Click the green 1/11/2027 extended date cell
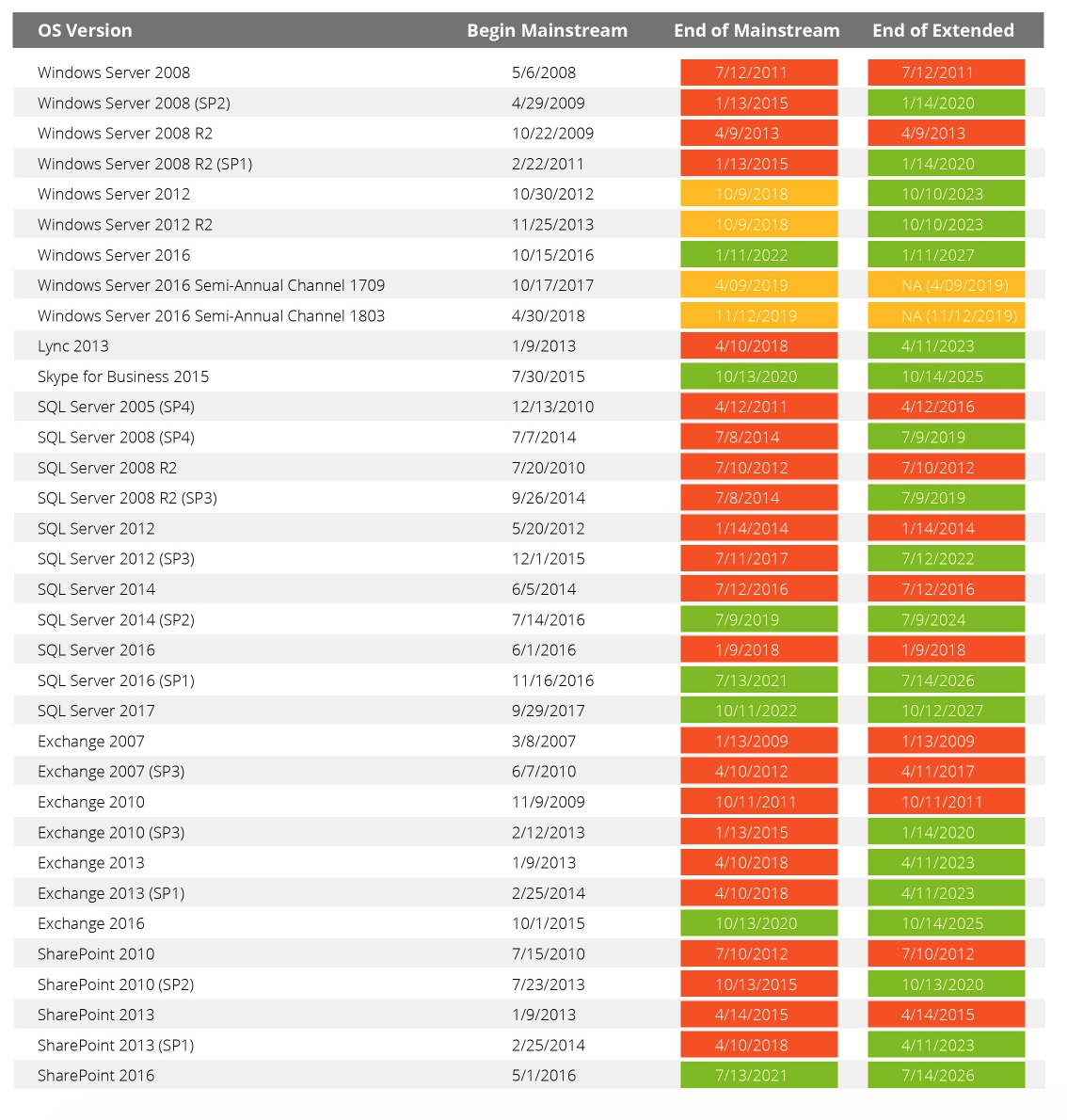Viewport: 1067px width, 1120px height. [x=946, y=255]
